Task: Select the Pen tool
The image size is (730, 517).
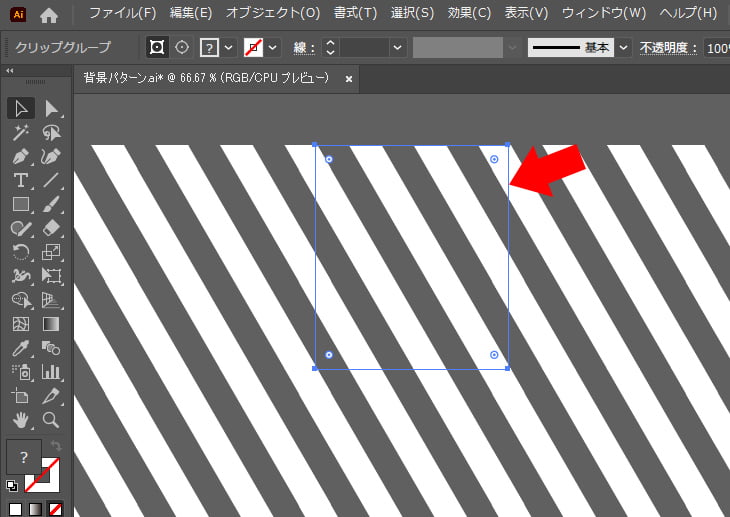Action: 21,157
